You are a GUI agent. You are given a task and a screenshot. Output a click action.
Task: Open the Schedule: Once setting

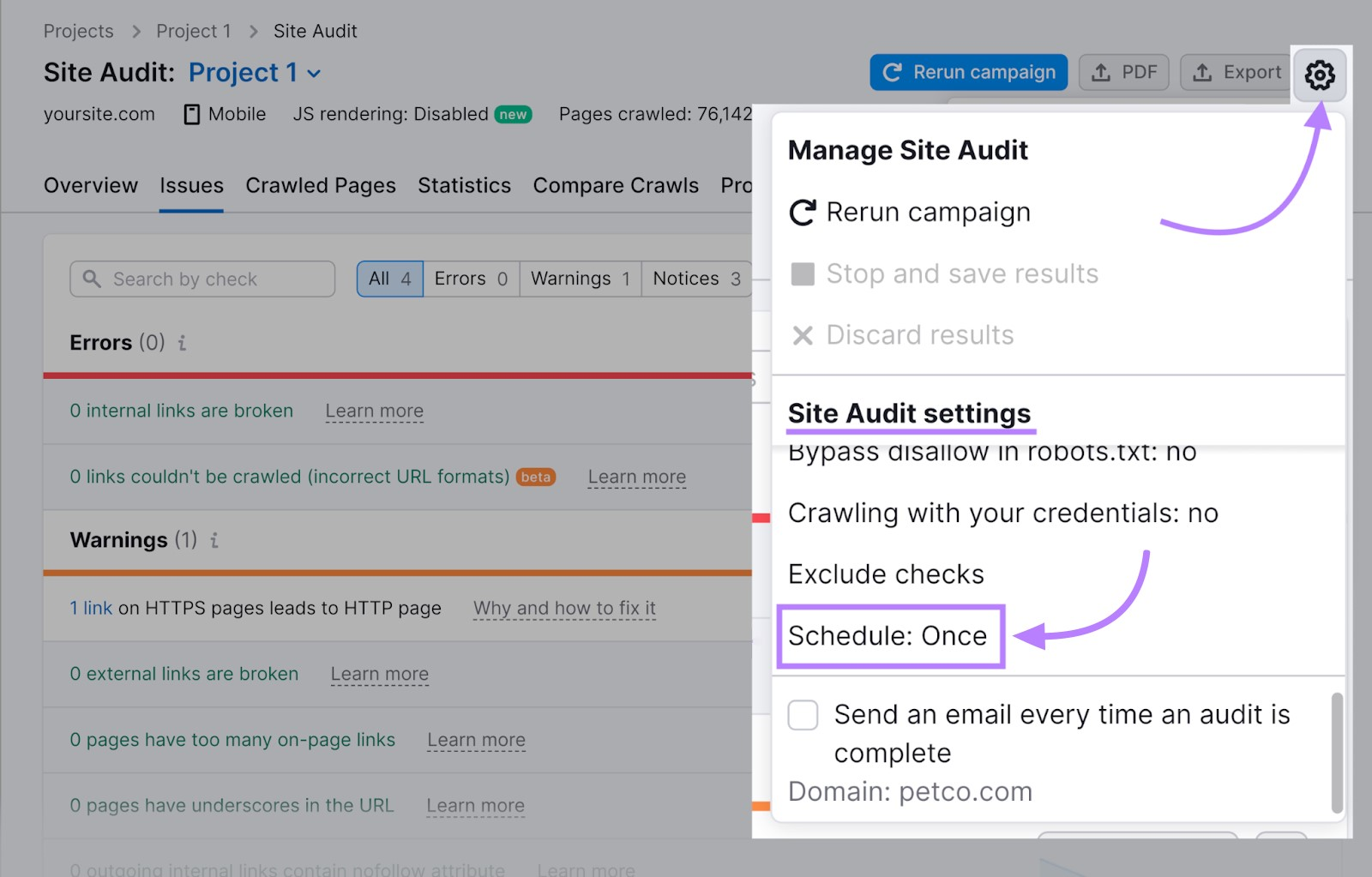[x=888, y=636]
